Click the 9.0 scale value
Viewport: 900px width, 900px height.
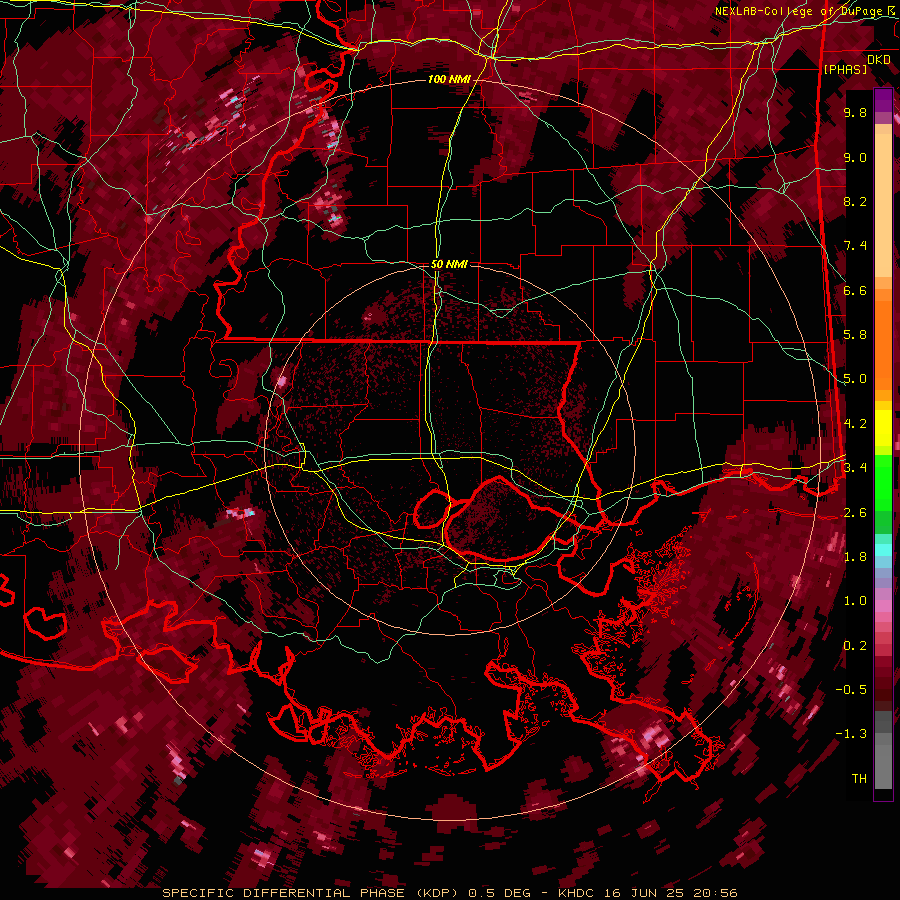click(855, 157)
